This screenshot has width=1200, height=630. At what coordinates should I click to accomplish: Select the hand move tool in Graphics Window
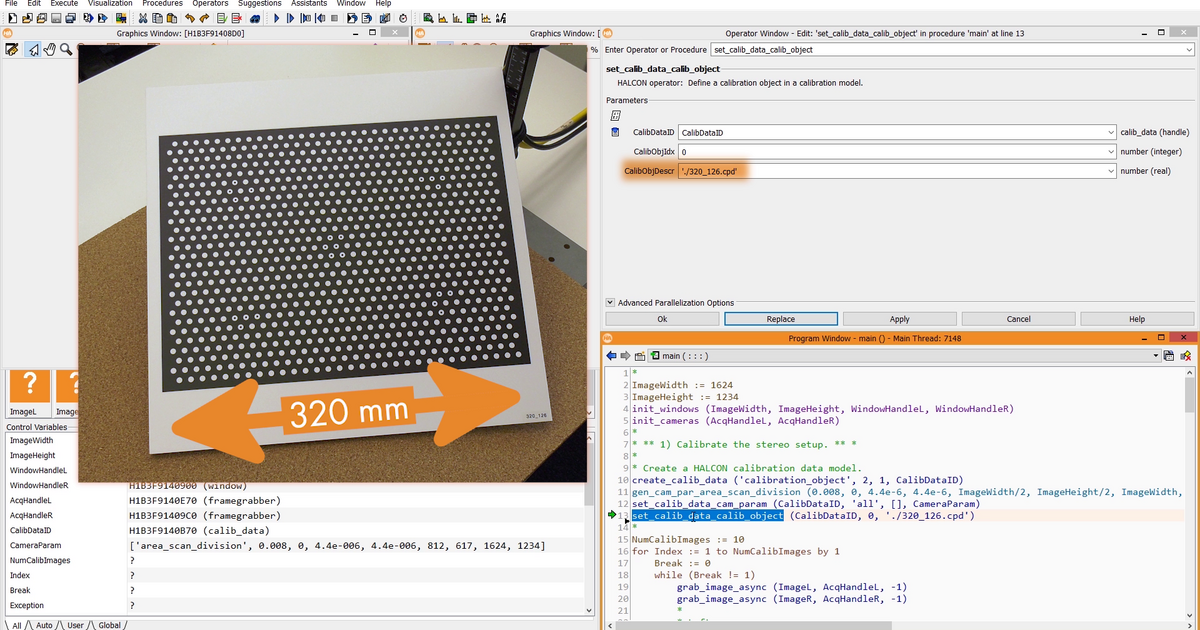pos(49,49)
